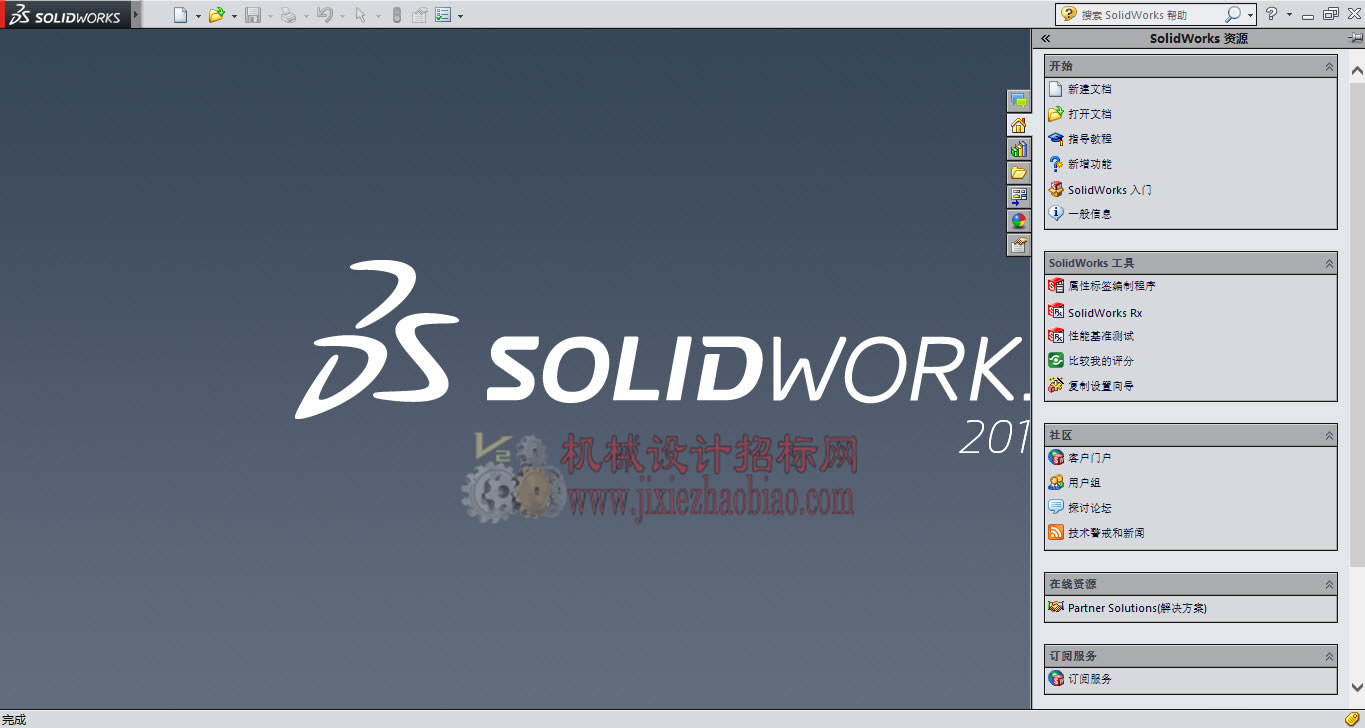The image size is (1365, 728).
Task: Open the Appearances color ball tab
Action: [1019, 221]
